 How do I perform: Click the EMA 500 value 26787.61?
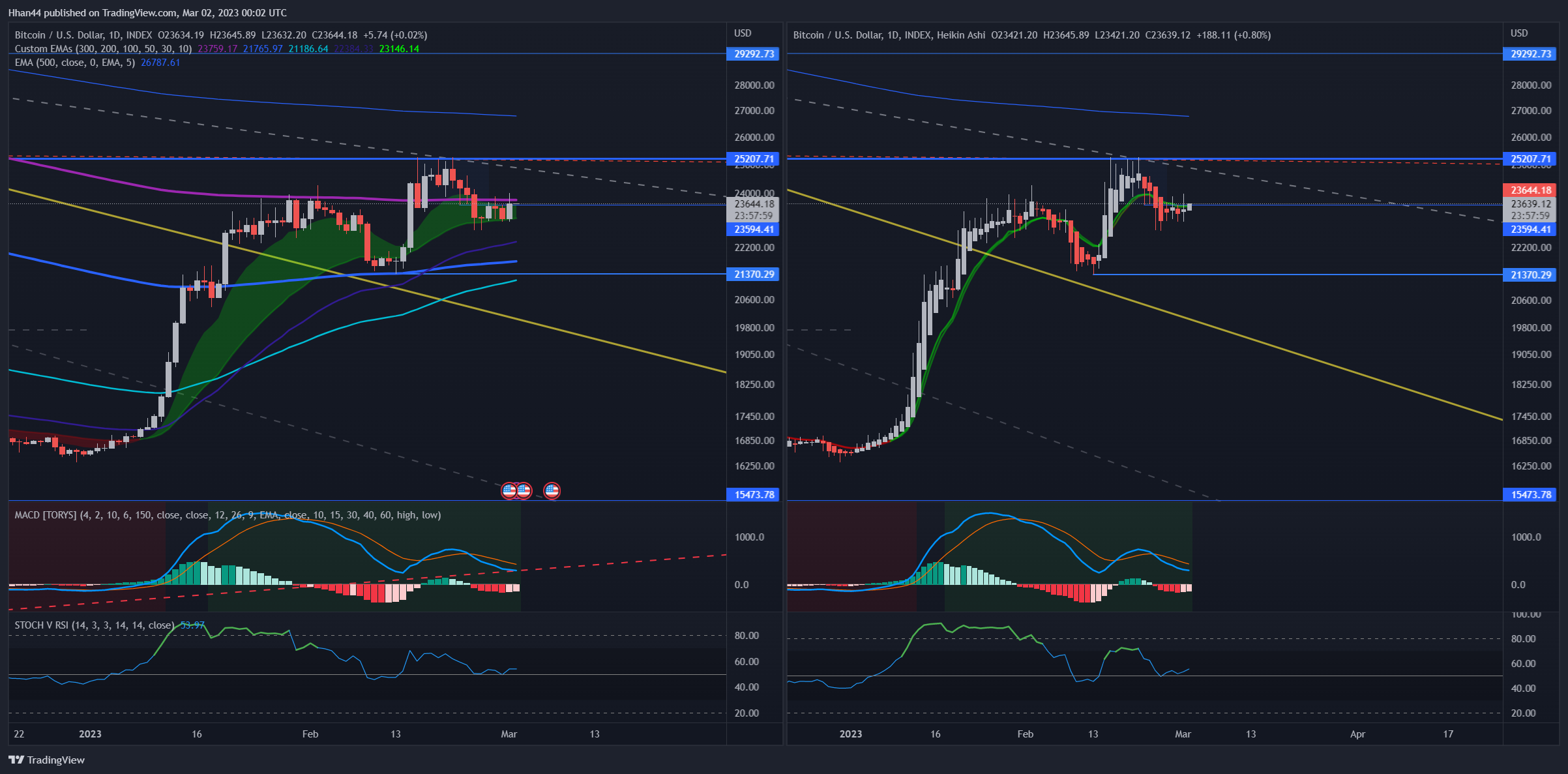pyautogui.click(x=160, y=63)
